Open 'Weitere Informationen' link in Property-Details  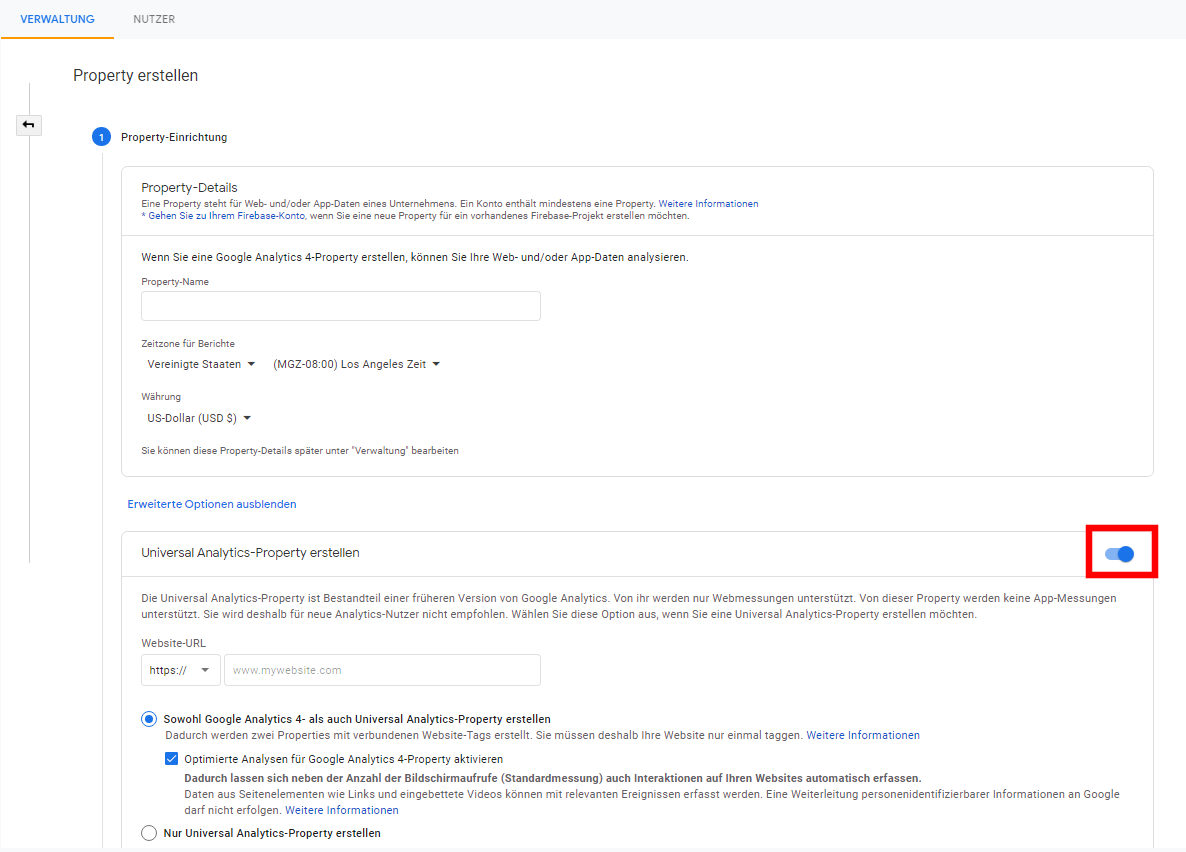coord(708,204)
